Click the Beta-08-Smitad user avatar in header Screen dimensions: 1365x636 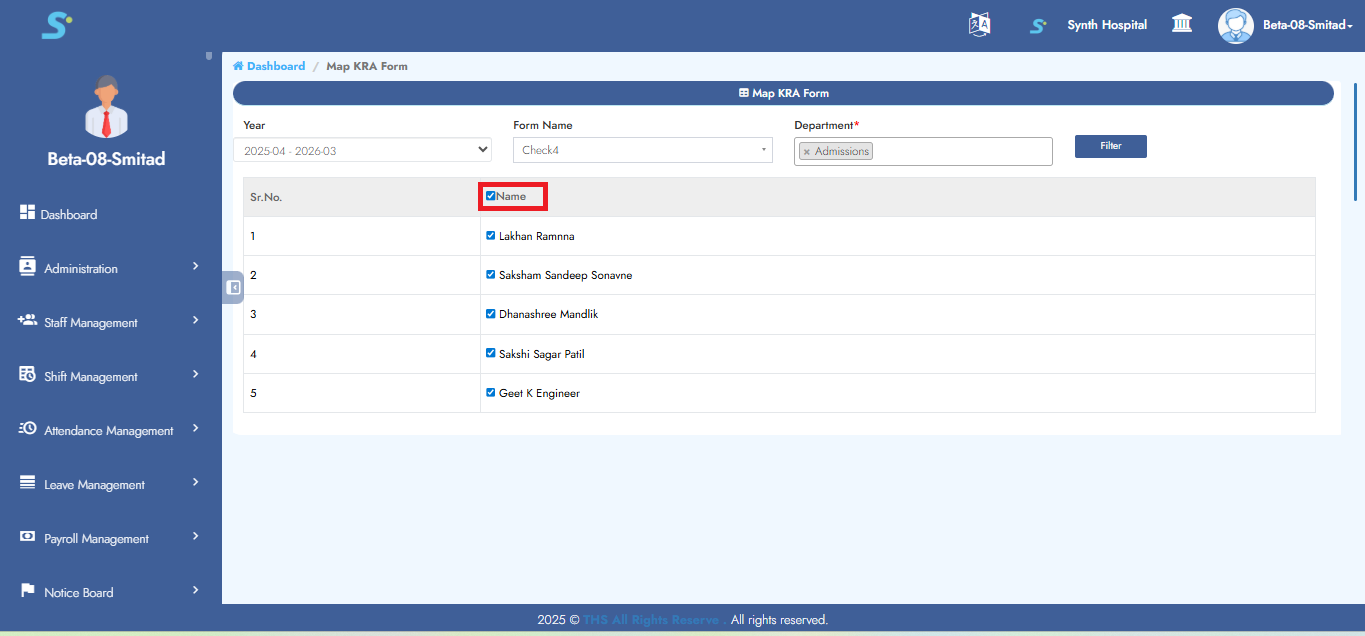1235,25
